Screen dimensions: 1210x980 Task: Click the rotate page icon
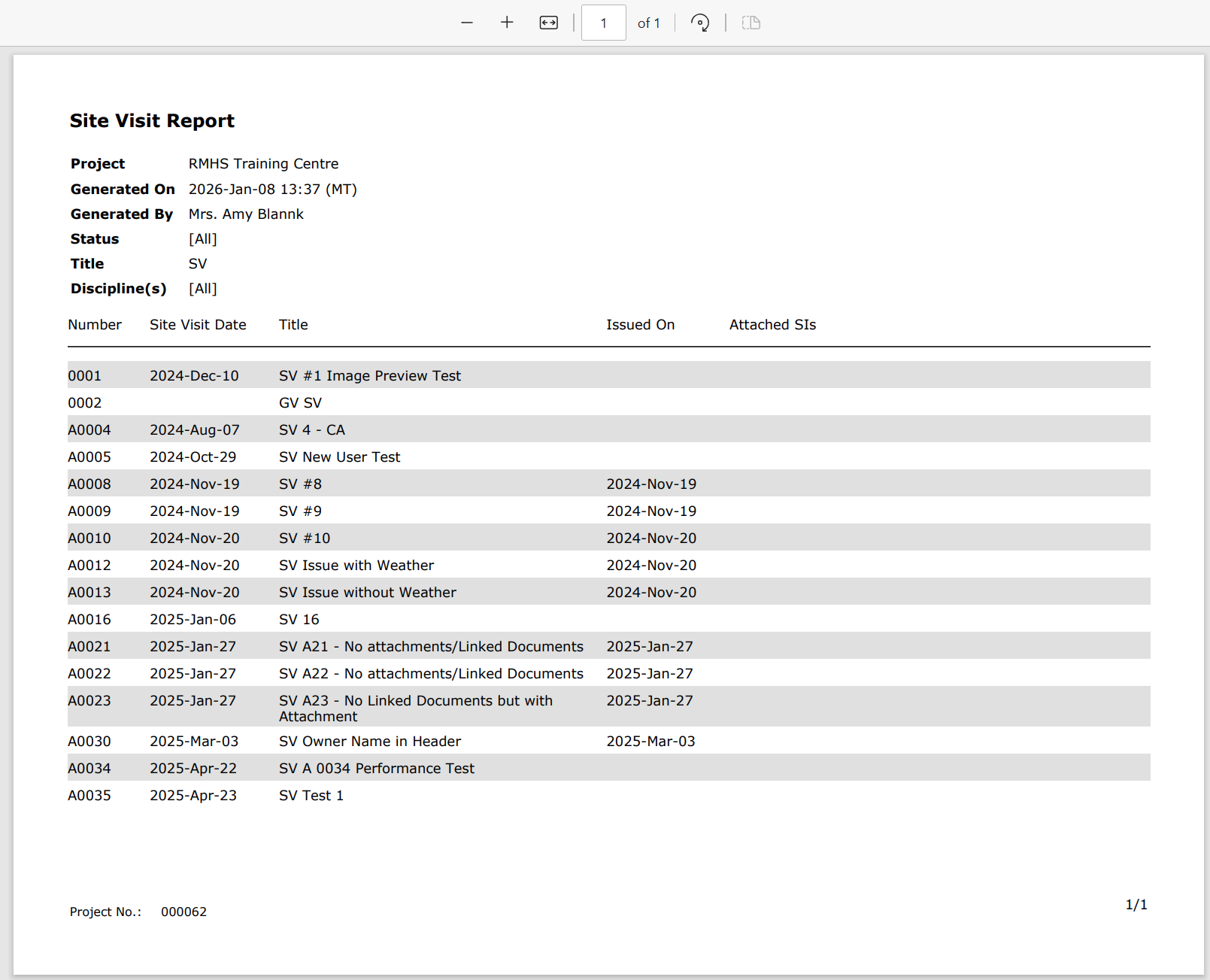pyautogui.click(x=700, y=23)
